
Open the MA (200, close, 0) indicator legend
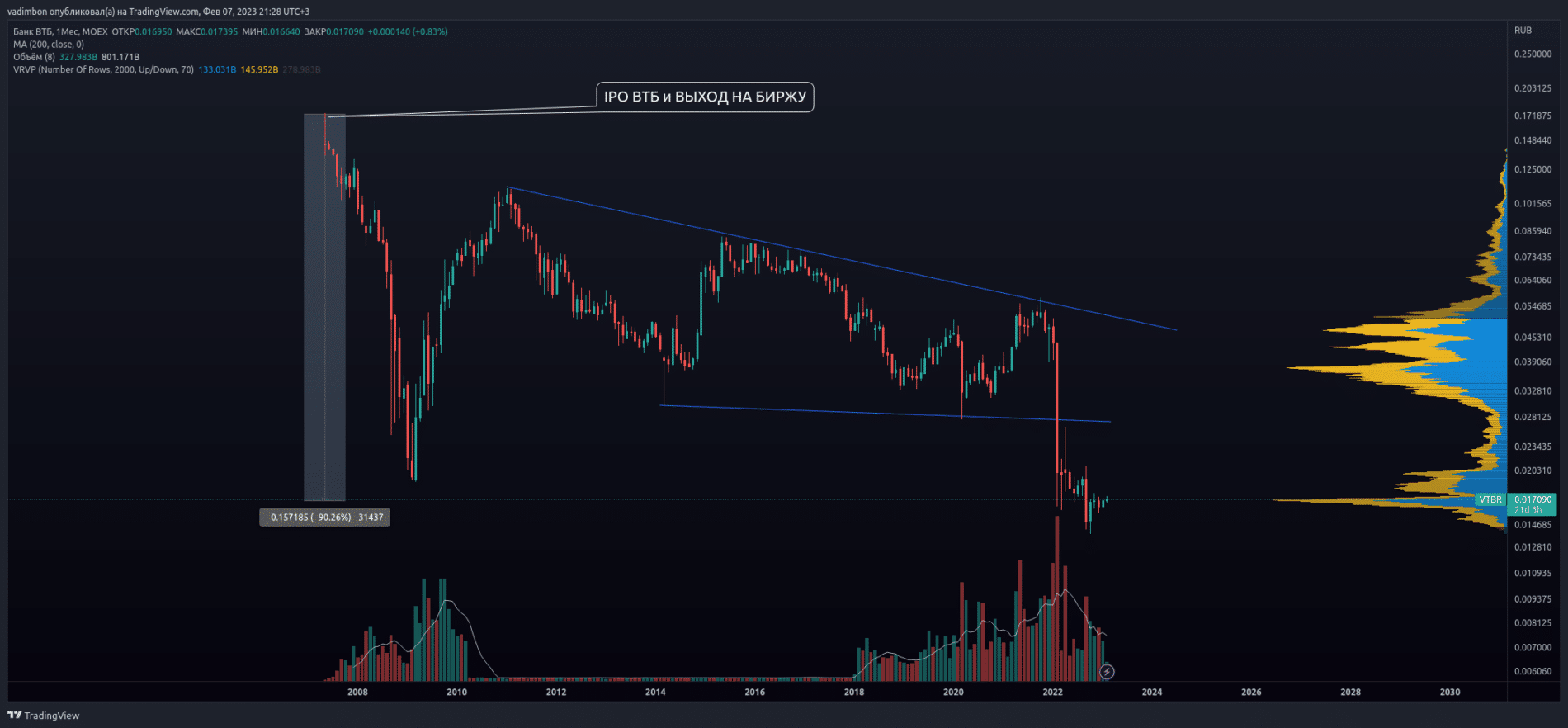click(x=49, y=45)
